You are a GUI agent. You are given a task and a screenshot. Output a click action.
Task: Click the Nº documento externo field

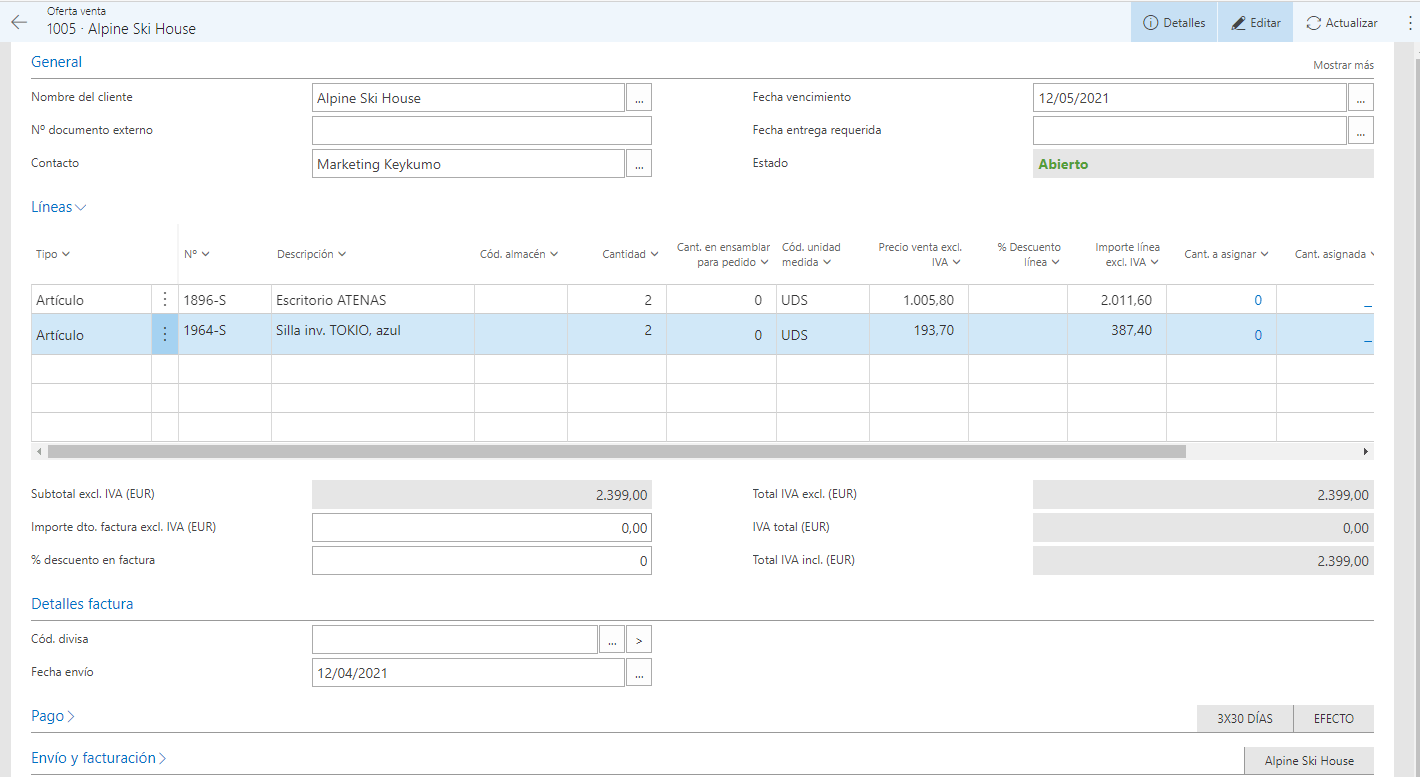pos(482,130)
